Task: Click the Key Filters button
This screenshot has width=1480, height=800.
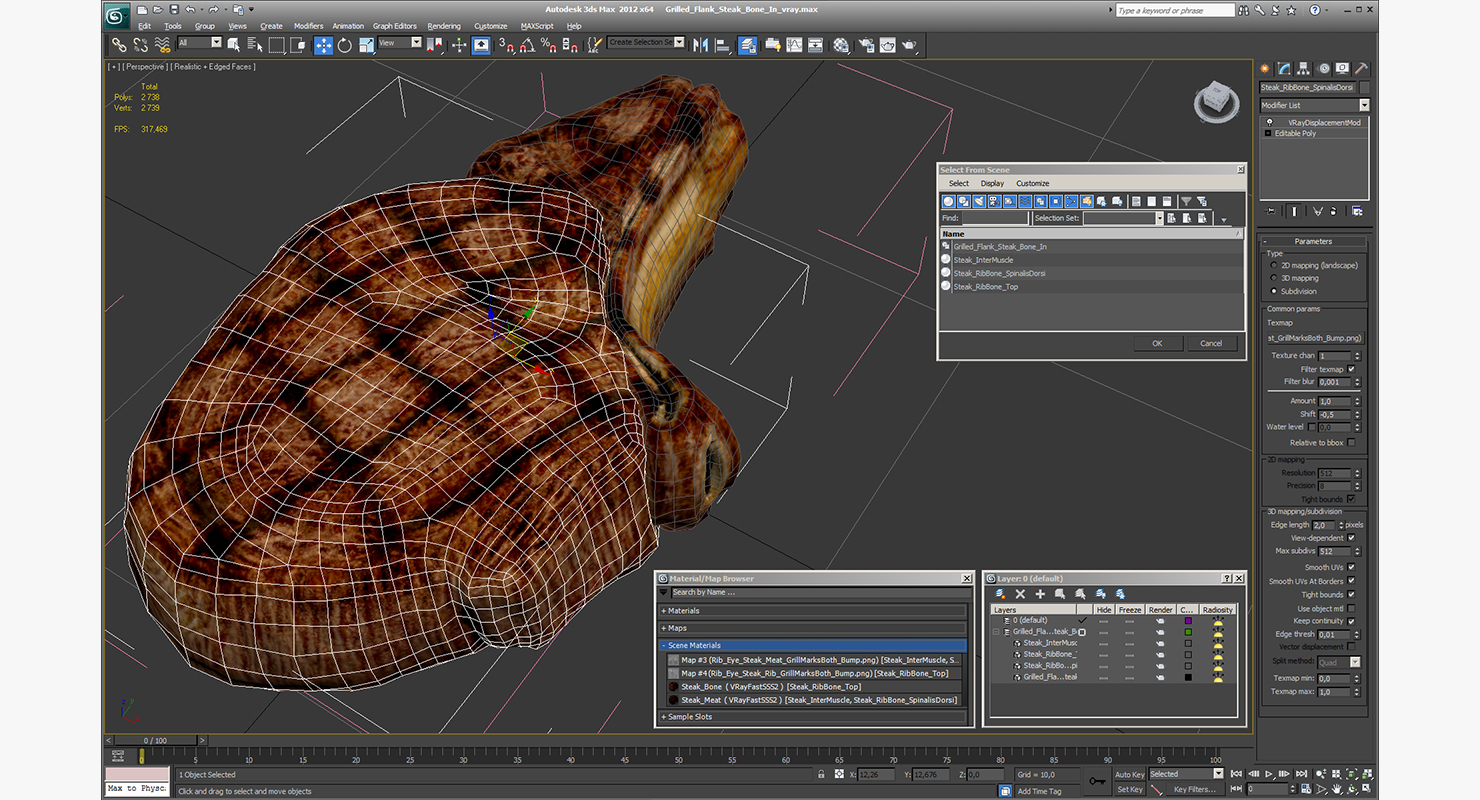Action: [x=1194, y=789]
